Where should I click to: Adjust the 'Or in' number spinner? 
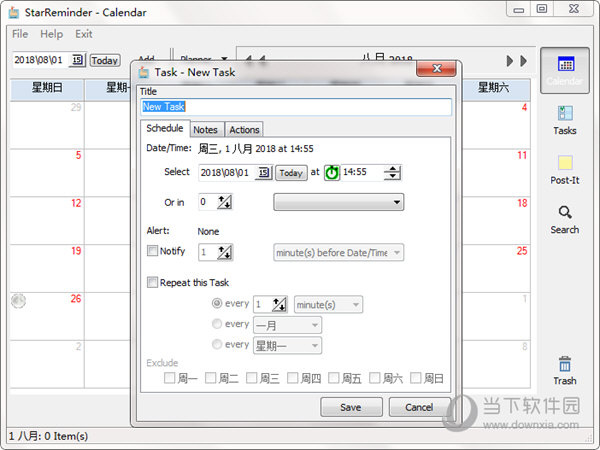224,202
